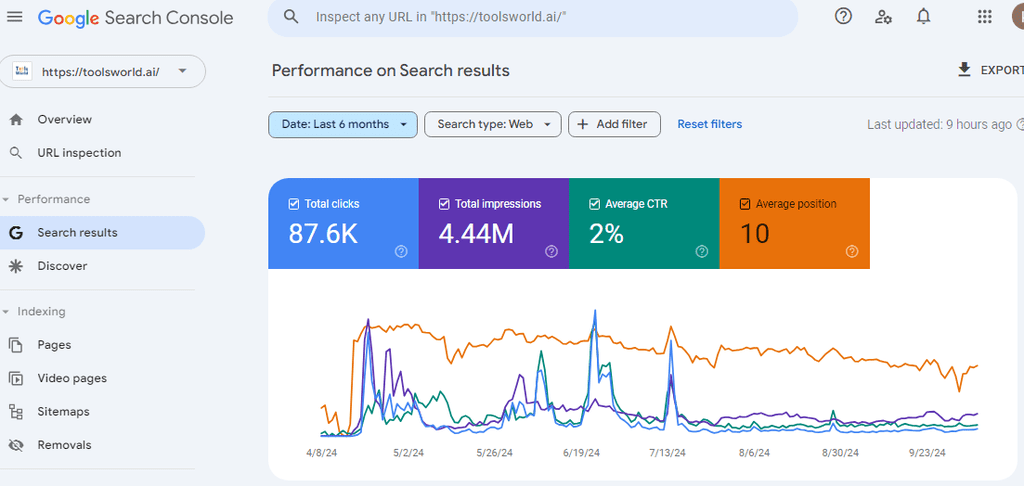Open the Google apps grid

click(985, 16)
